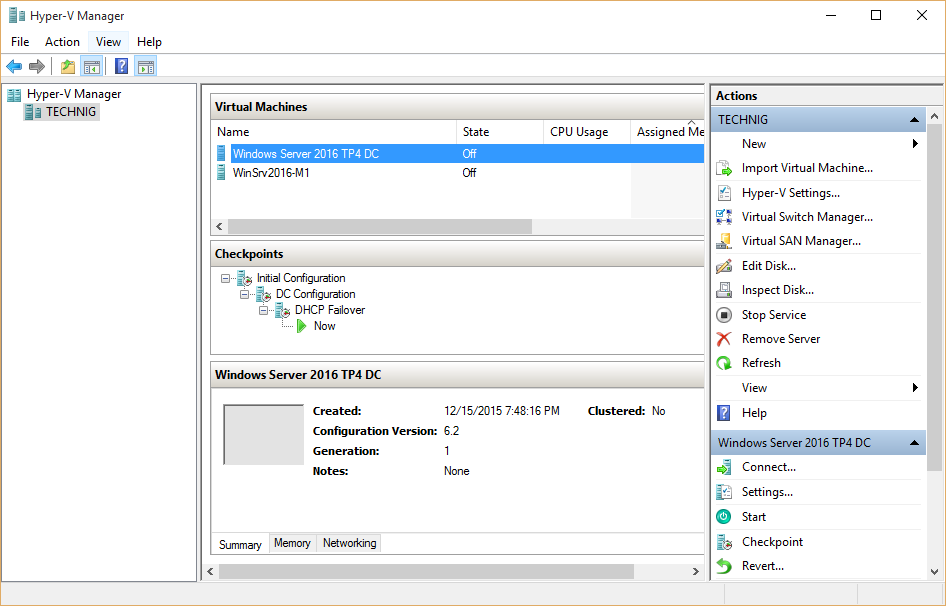Click the Forward arrow toolbar icon

click(x=37, y=66)
